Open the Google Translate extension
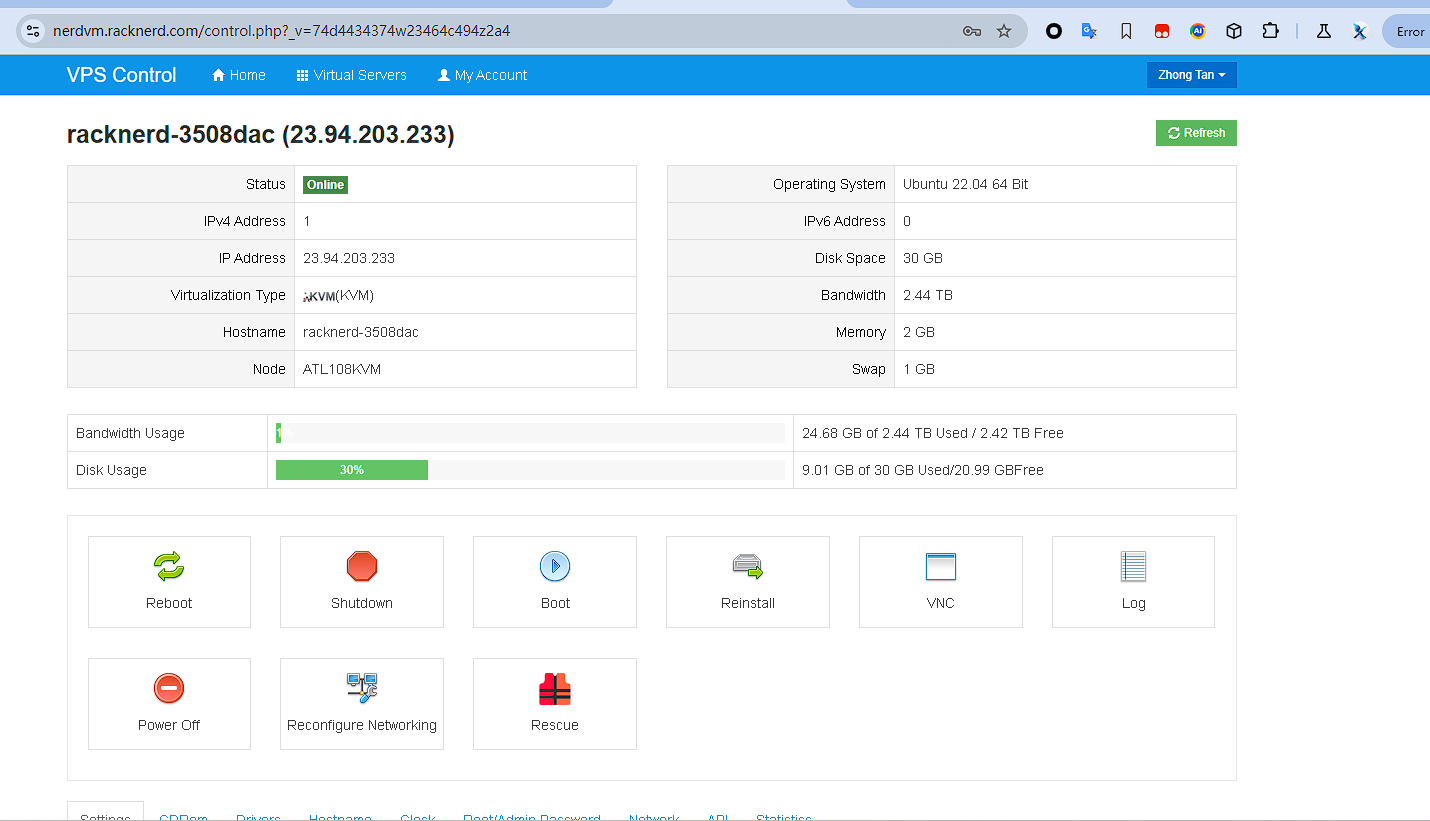Viewport: 1430px width, 821px height. tap(1090, 31)
